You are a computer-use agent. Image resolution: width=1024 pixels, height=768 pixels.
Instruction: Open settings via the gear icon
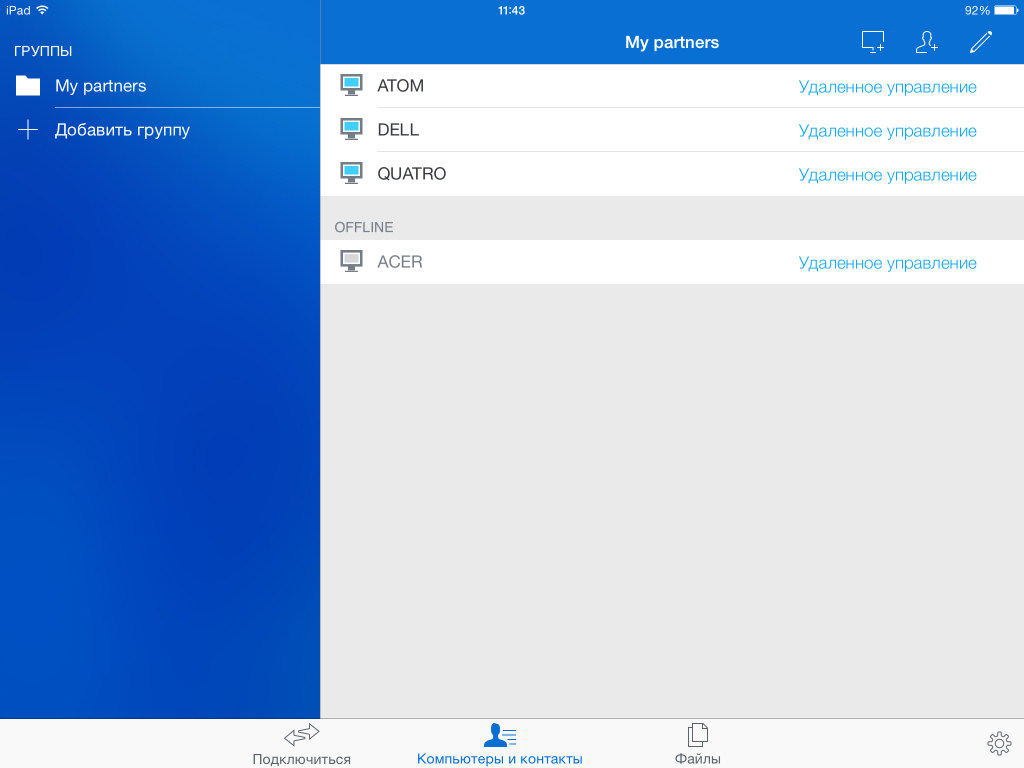point(998,743)
